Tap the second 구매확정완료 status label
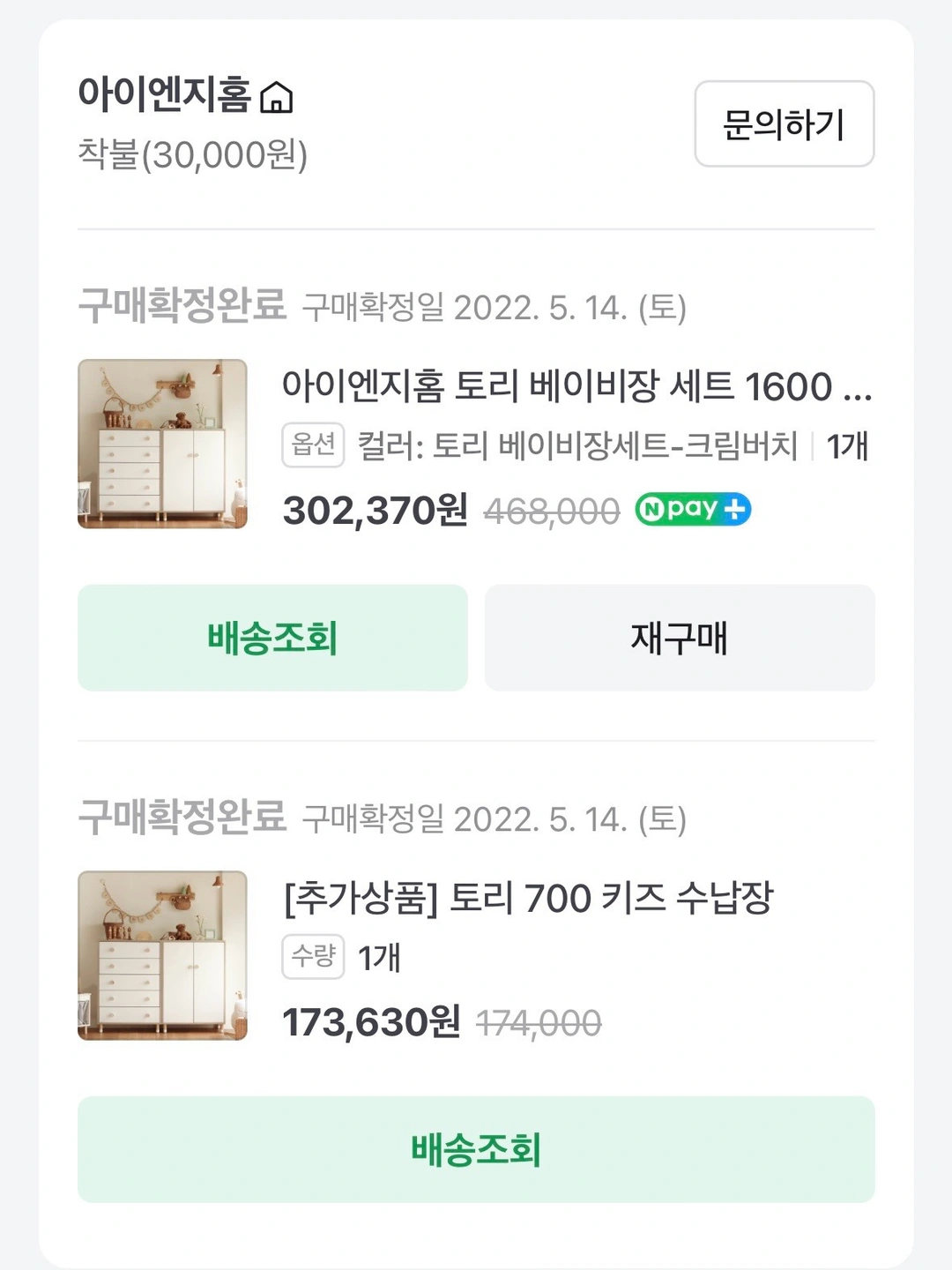 [x=182, y=818]
